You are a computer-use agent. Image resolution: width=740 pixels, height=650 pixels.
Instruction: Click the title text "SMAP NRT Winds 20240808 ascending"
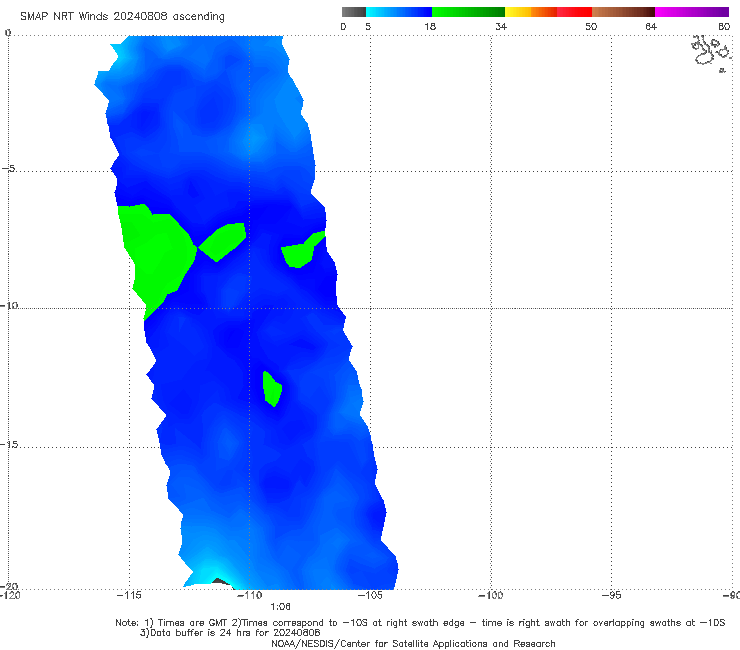122,16
